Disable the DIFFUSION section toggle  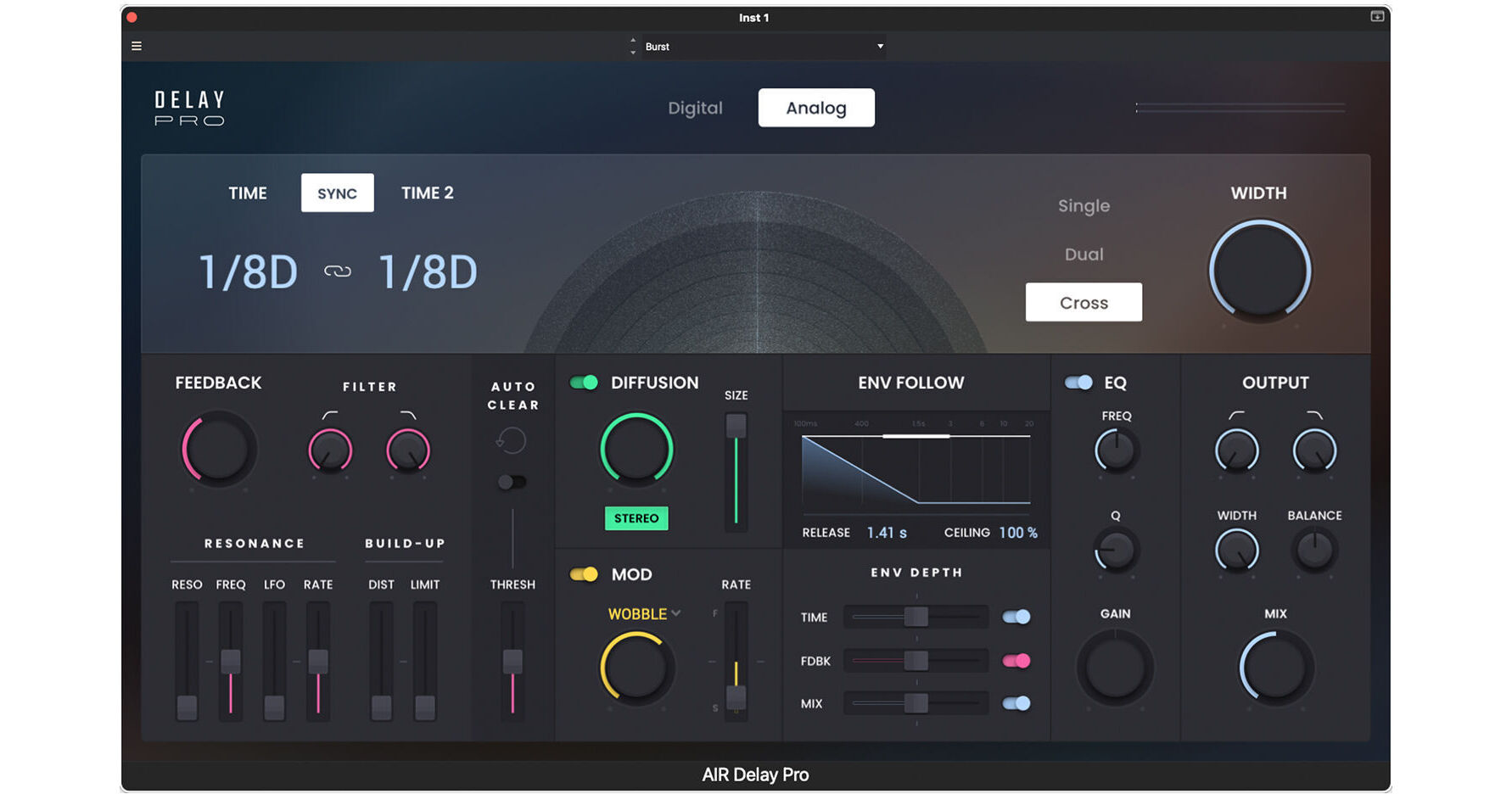[x=584, y=383]
